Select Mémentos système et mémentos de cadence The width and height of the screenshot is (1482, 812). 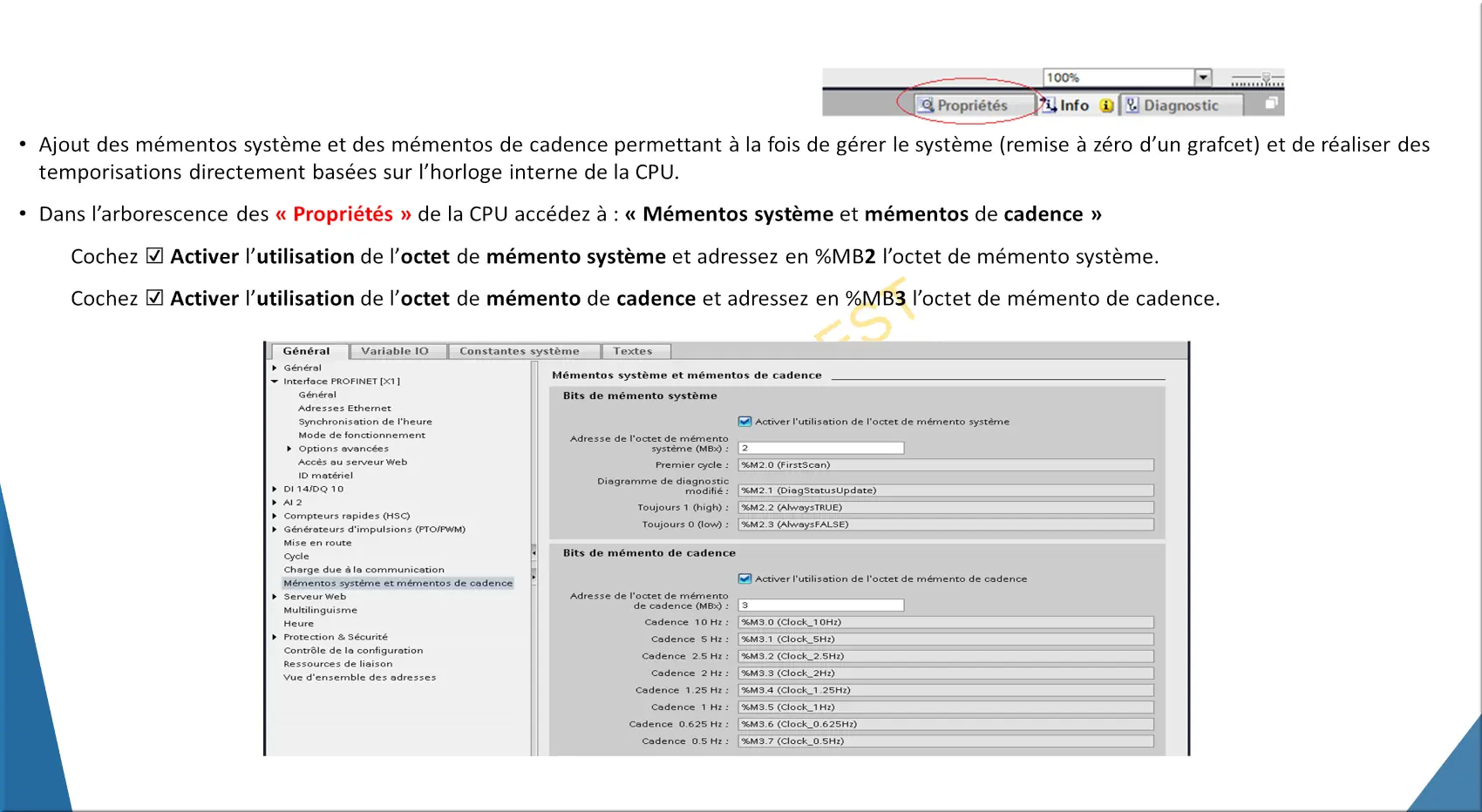point(398,583)
